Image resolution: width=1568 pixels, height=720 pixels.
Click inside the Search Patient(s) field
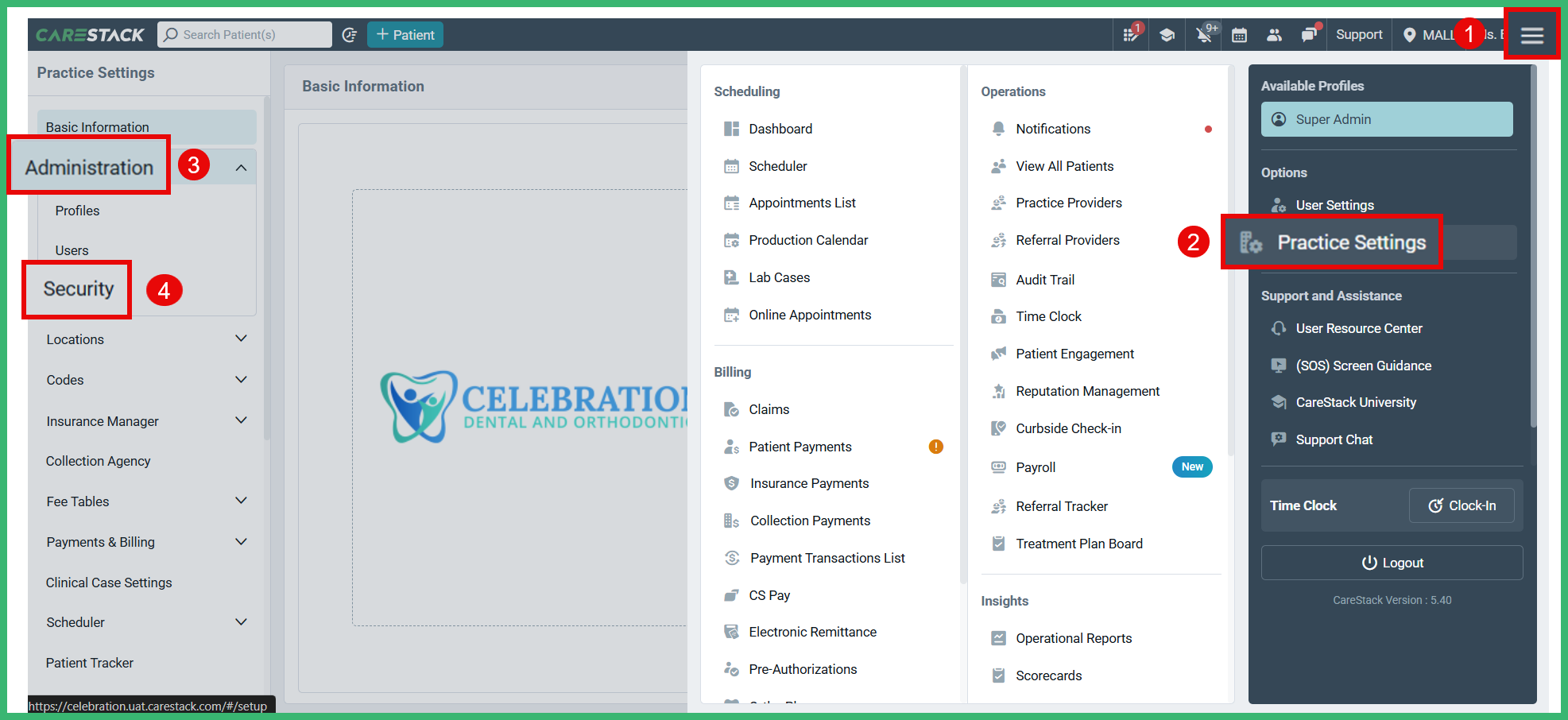[244, 34]
